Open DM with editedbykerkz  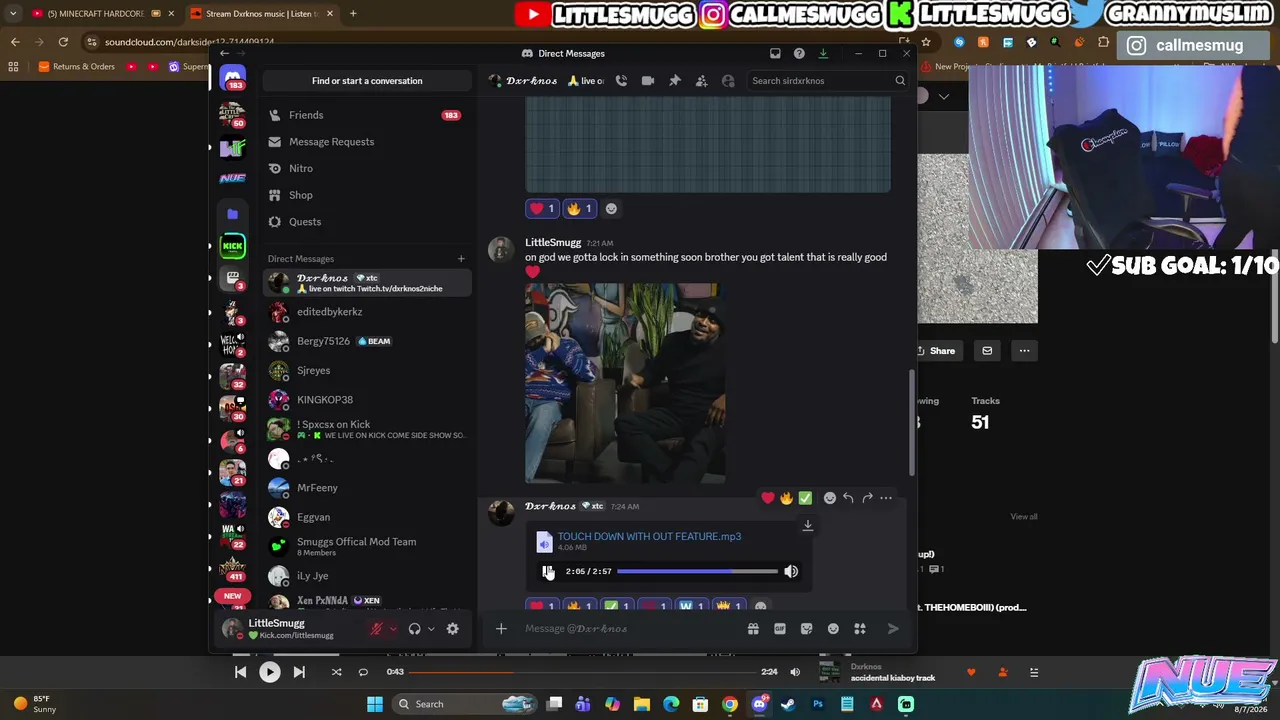(x=366, y=312)
